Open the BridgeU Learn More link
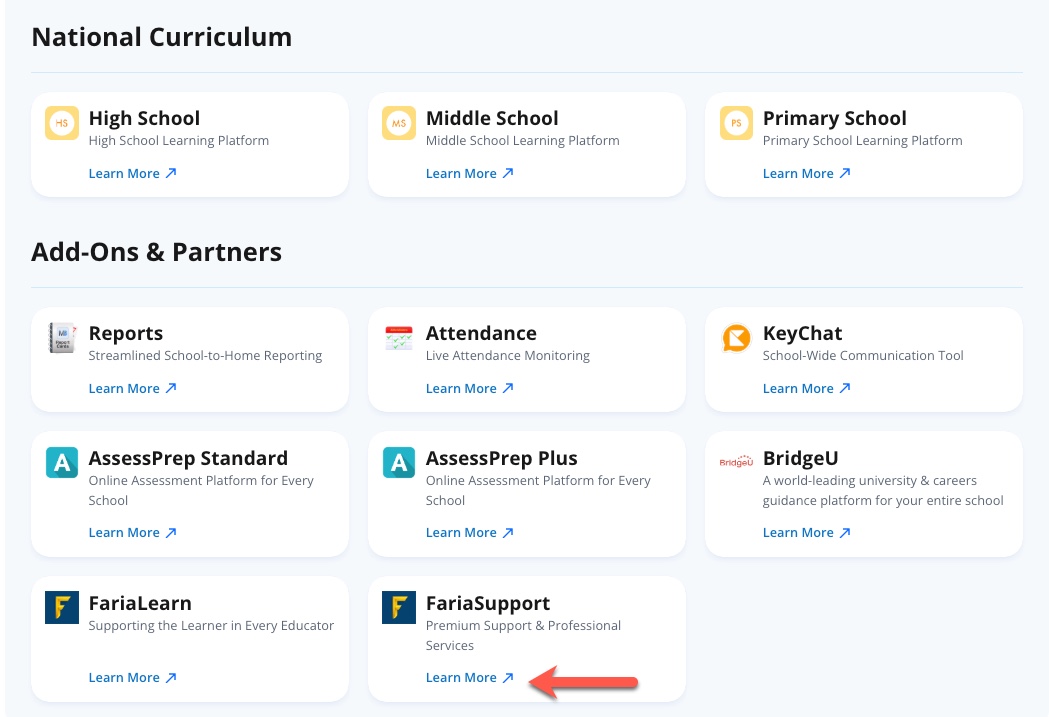Viewport: 1049px width, 717px height. coord(807,533)
